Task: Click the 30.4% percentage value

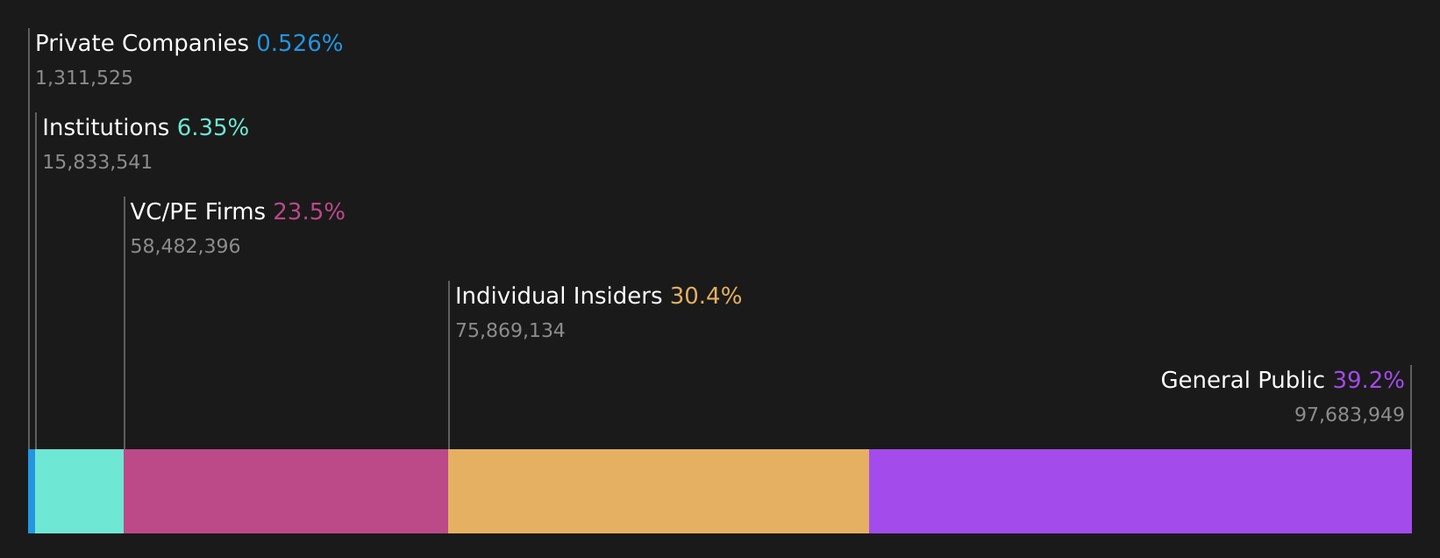Action: coord(706,296)
